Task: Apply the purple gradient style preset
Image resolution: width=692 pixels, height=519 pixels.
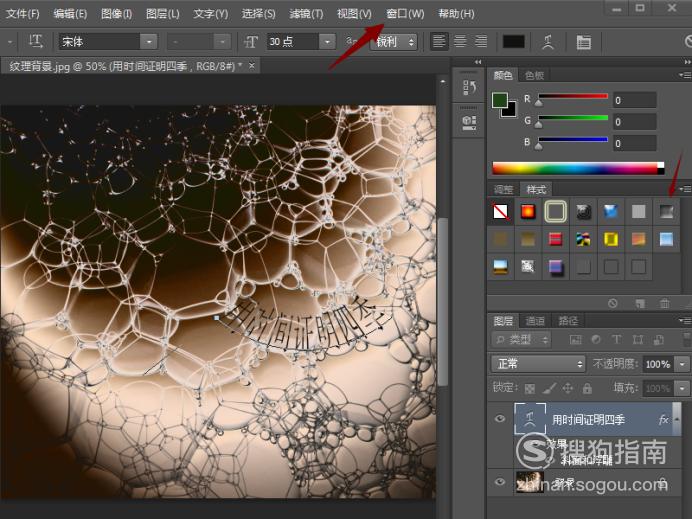Action: (556, 267)
